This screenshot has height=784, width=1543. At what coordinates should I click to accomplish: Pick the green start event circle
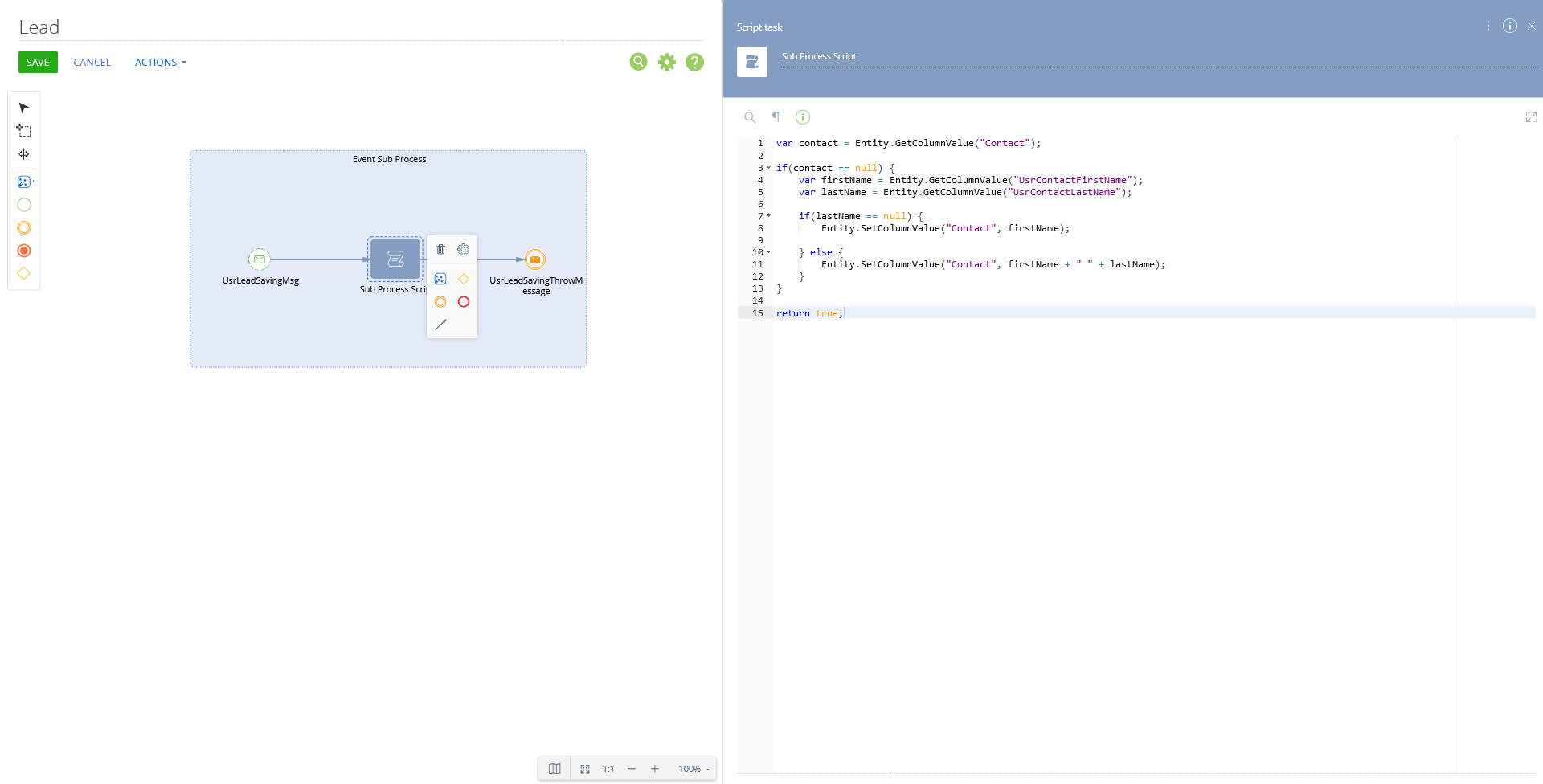click(24, 205)
